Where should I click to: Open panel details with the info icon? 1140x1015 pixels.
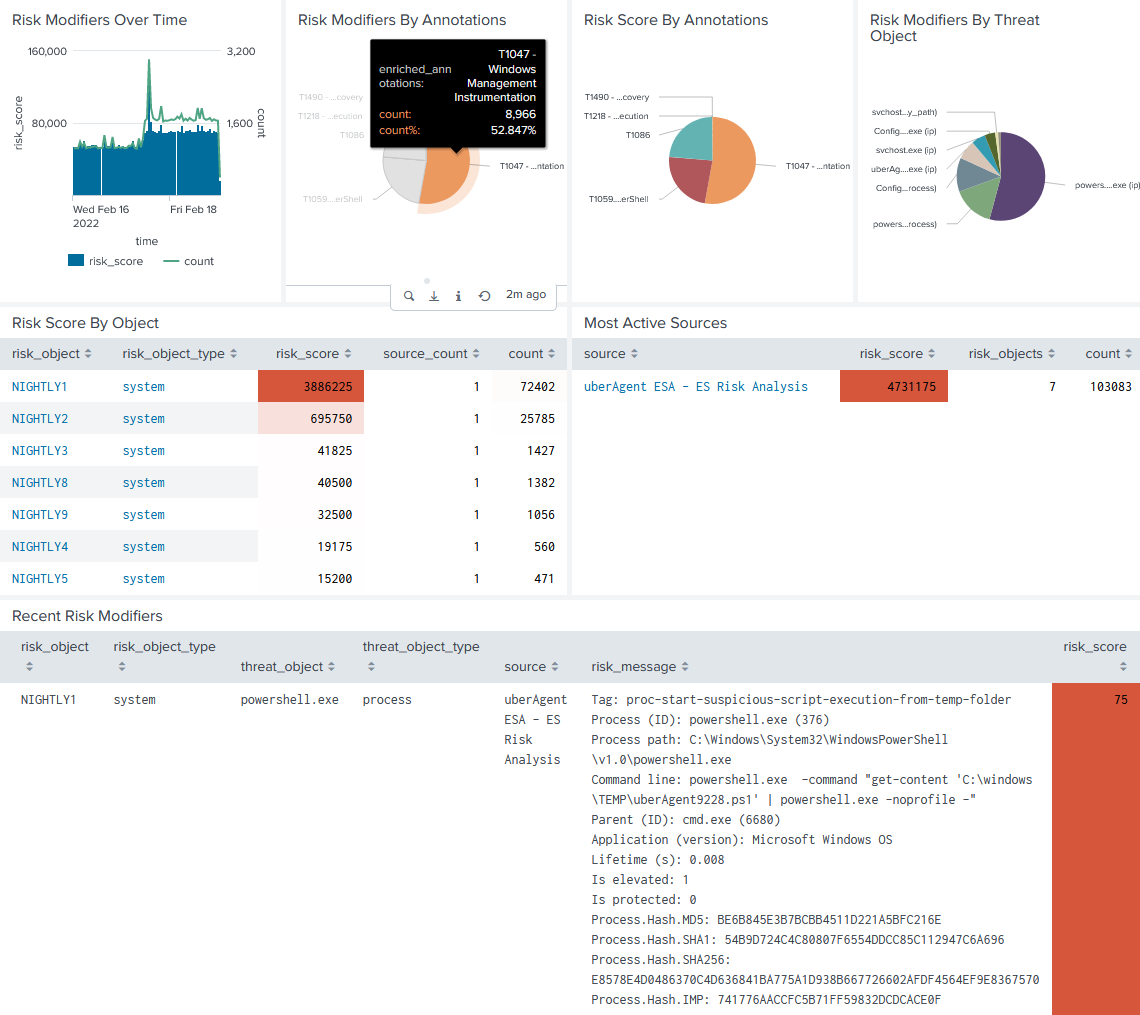tap(458, 296)
